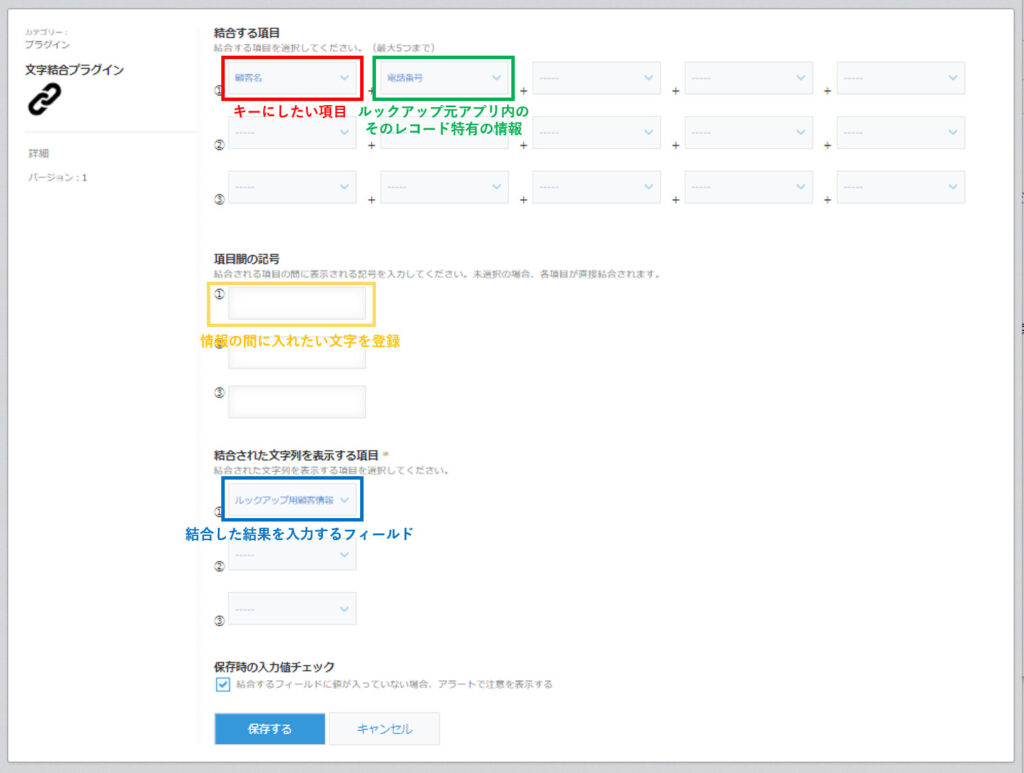The image size is (1024, 773).
Task: Open the fourth field dropdown in row 2
Action: pyautogui.click(x=748, y=132)
